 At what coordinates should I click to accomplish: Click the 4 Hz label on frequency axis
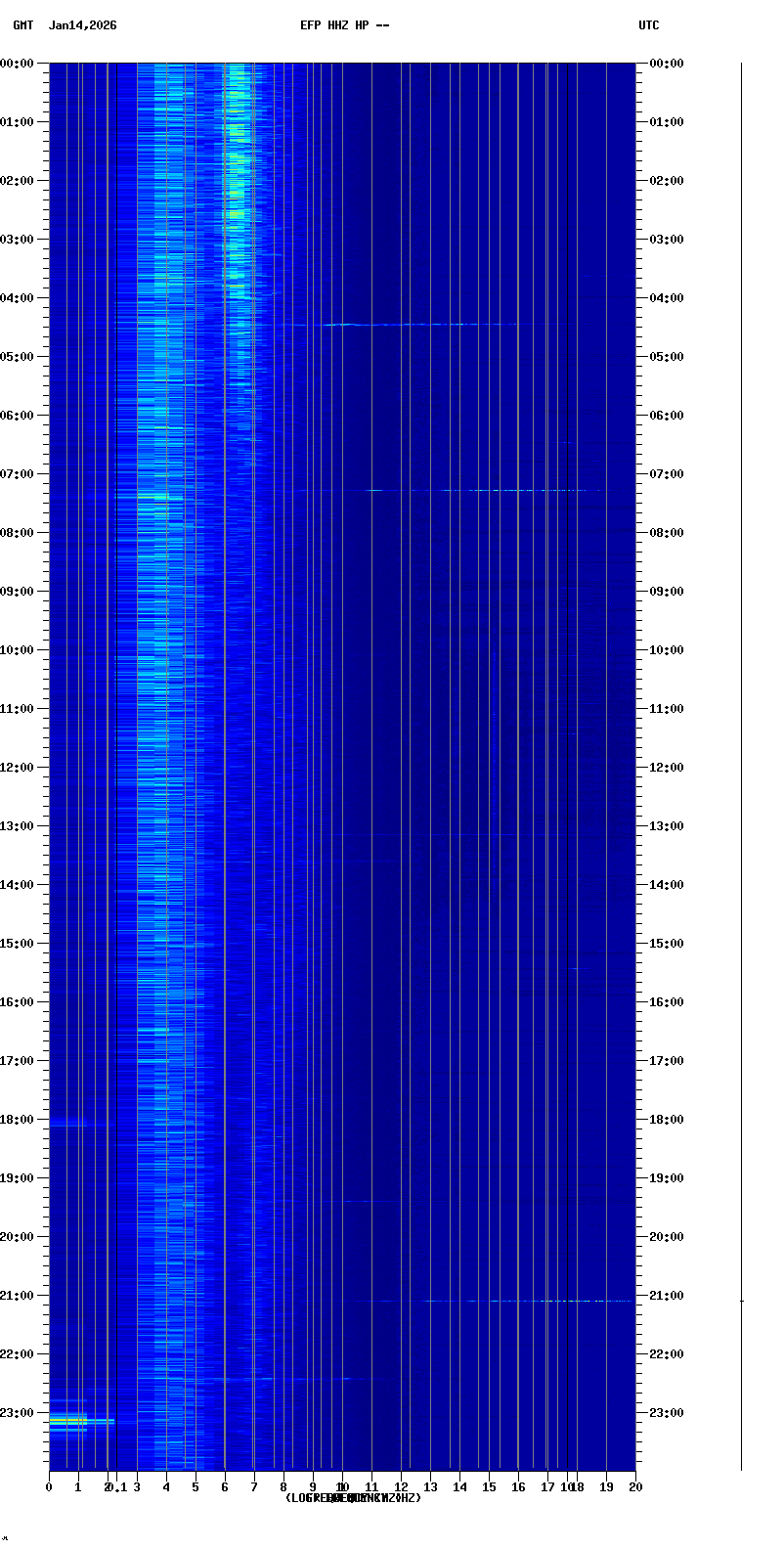(166, 1487)
